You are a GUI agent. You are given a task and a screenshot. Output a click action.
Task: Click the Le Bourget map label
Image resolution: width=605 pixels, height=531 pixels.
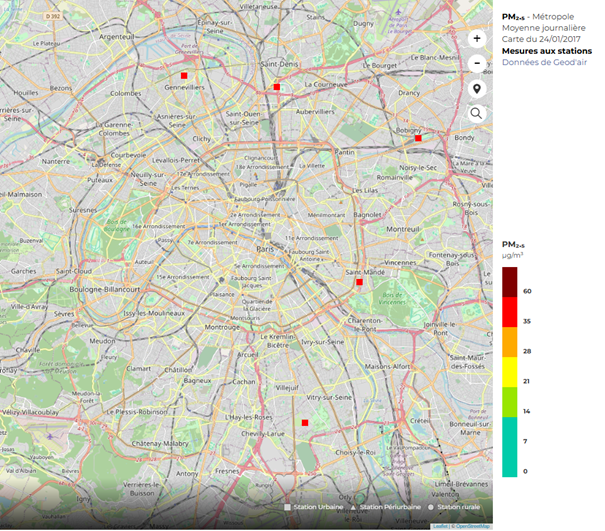(380, 66)
